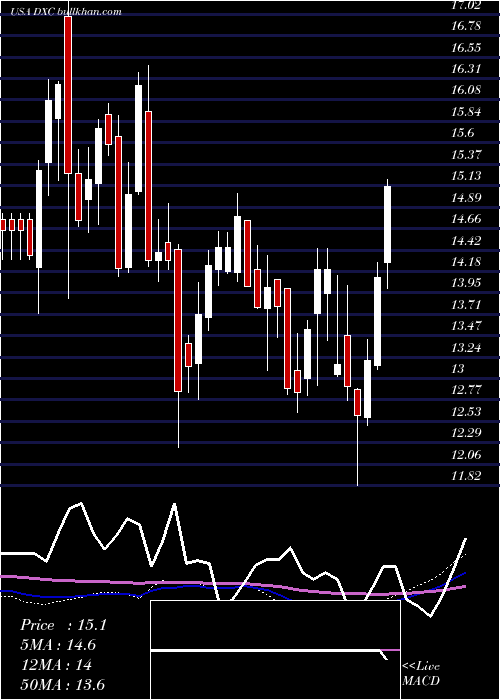Select the 12.06 axis value
The height and width of the screenshot is (700, 500).
pos(466,454)
